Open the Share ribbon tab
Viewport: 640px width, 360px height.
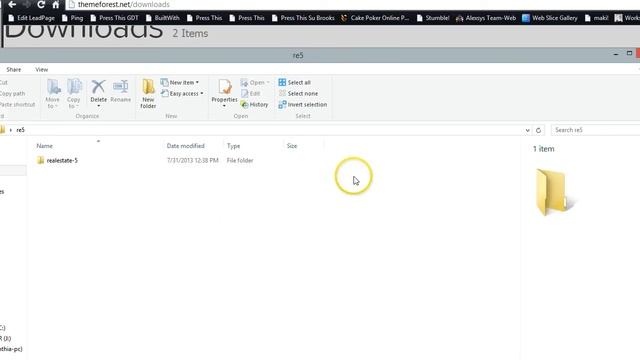coord(13,69)
